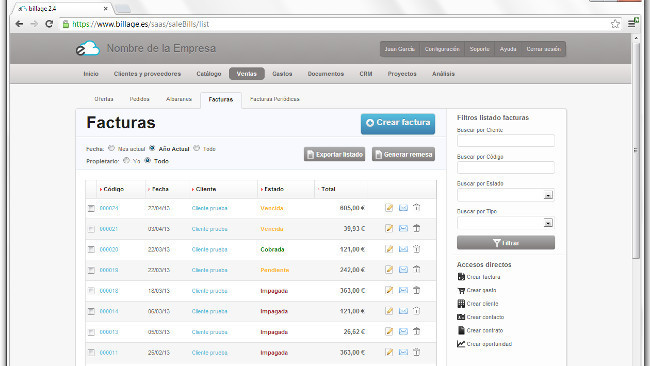Select the Año Actual date radio button

pyautogui.click(x=152, y=148)
